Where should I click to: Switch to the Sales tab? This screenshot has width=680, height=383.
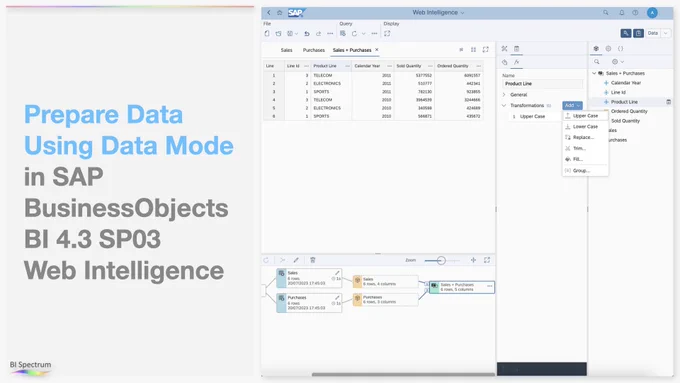click(x=286, y=50)
